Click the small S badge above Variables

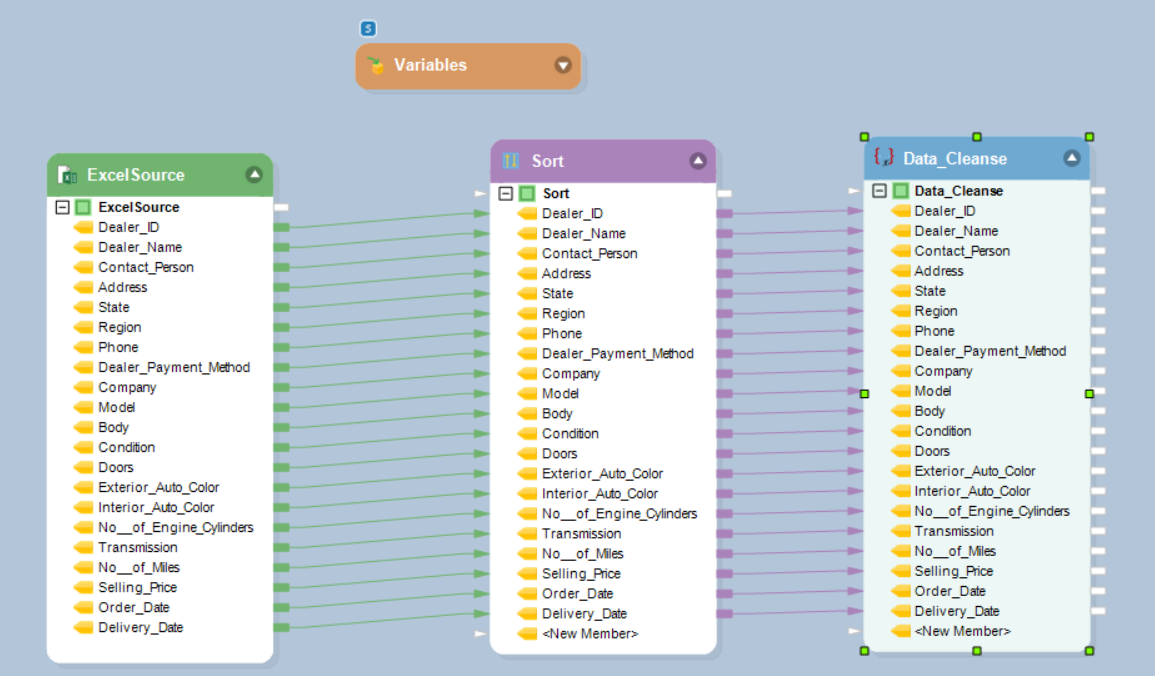click(368, 29)
